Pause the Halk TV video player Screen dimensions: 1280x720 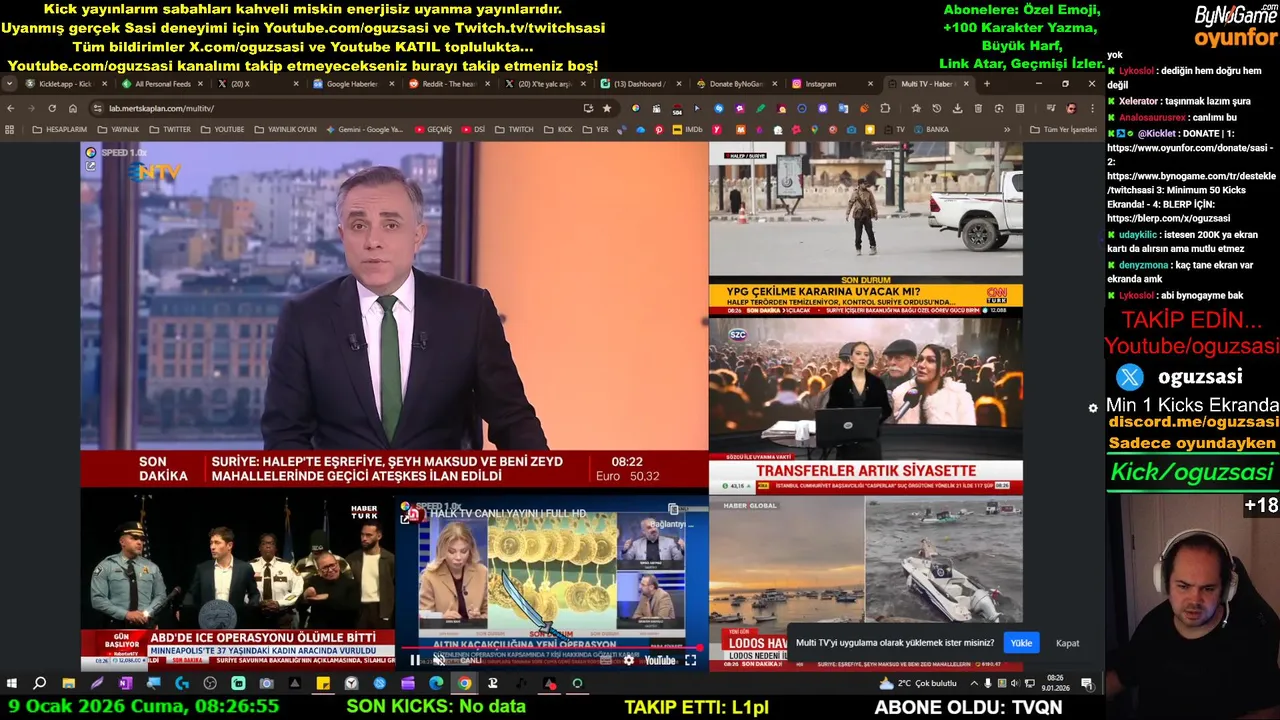[x=415, y=660]
